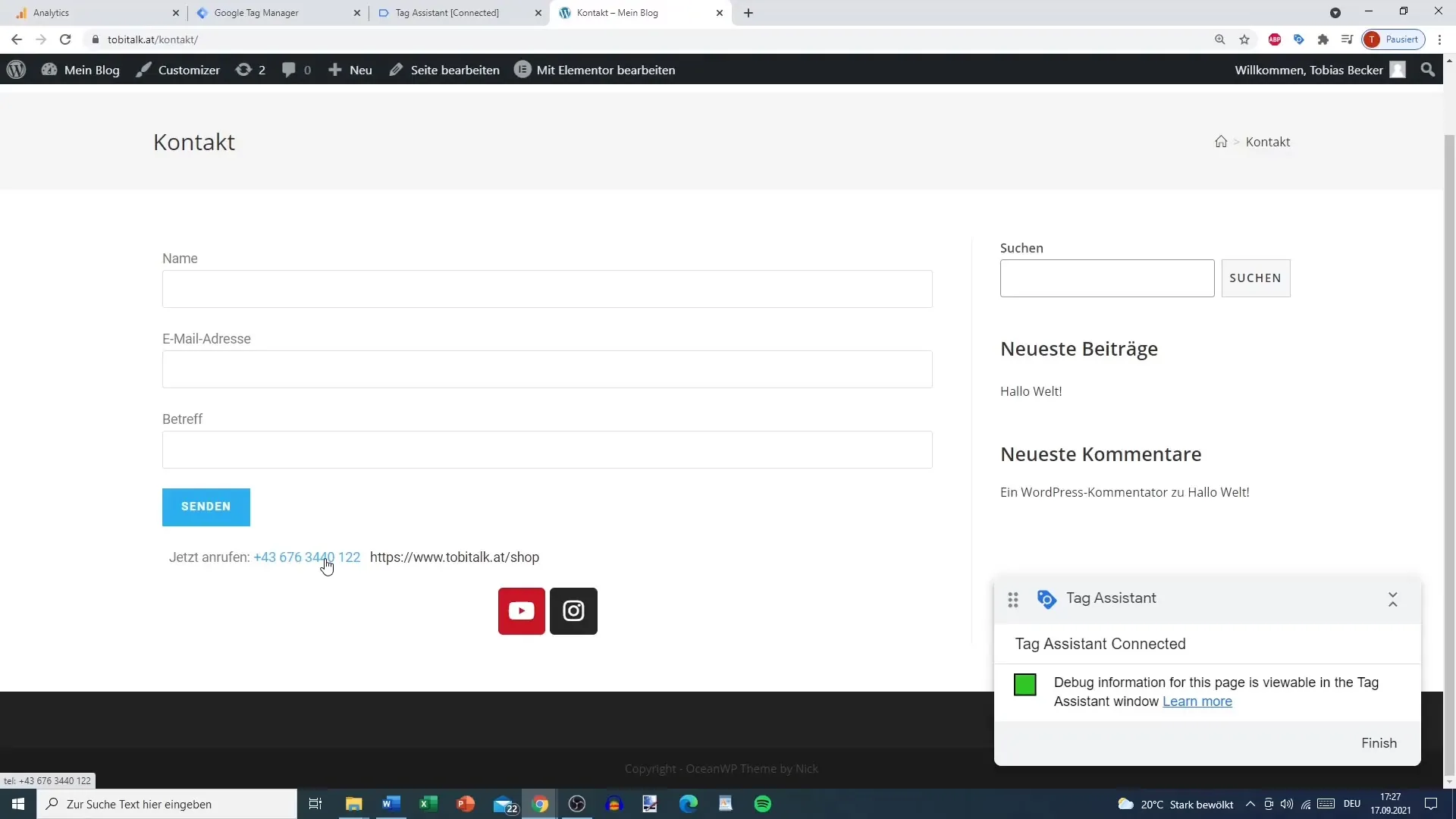Open the Copyright OceanWP footer text
The image size is (1456, 819).
pos(721,769)
